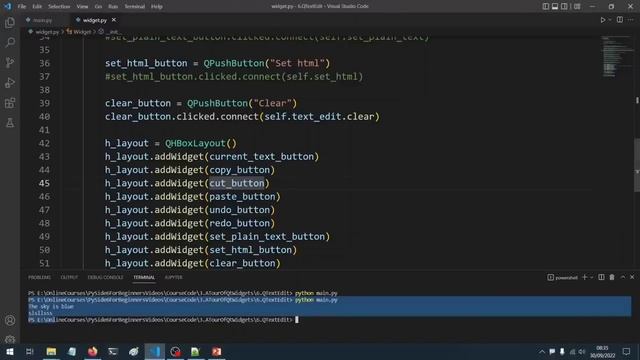Open the Windows notification center
The height and width of the screenshot is (360, 640).
pyautogui.click(x=627, y=351)
